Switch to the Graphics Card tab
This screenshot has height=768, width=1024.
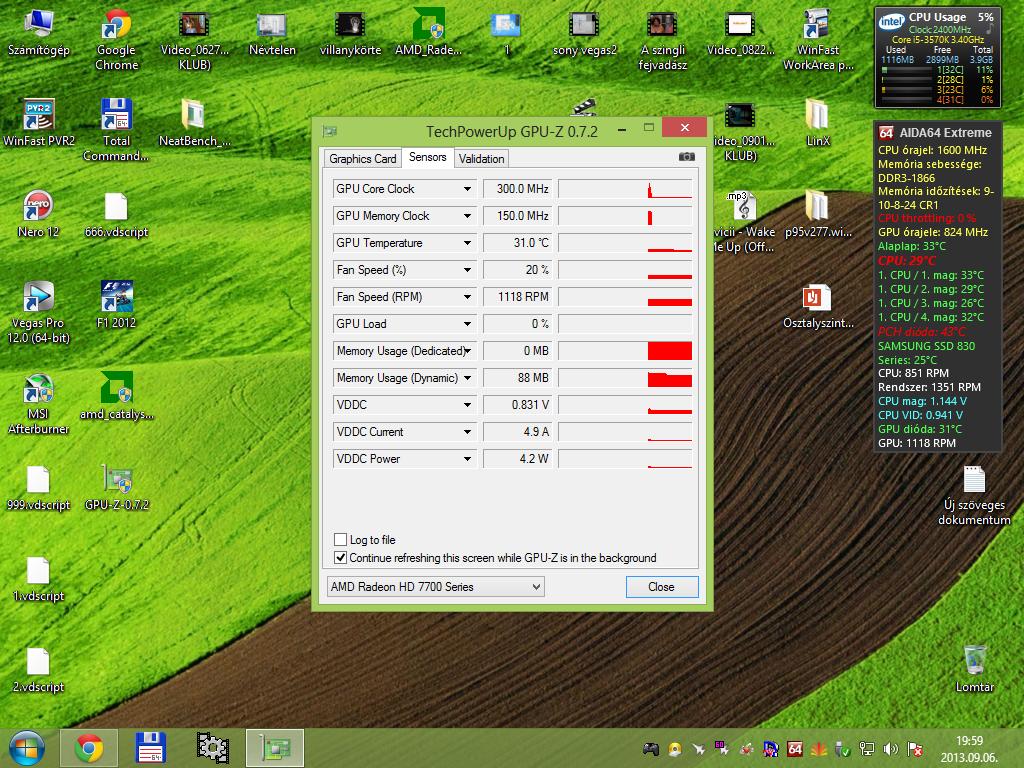click(x=362, y=159)
